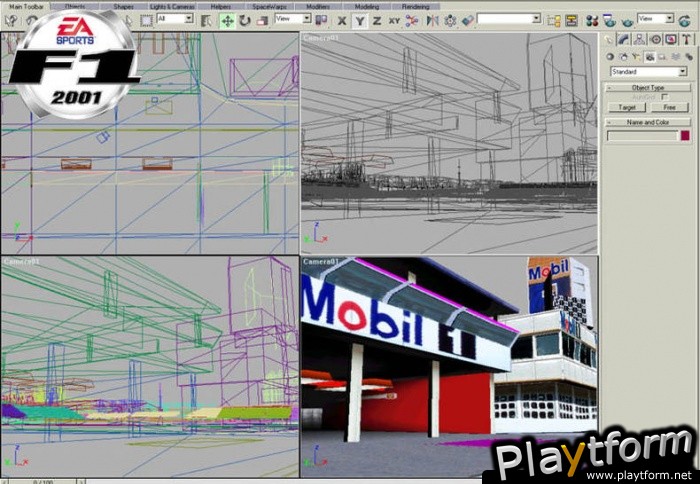Select the Lights category icon
This screenshot has height=484, width=700.
pyautogui.click(x=636, y=57)
